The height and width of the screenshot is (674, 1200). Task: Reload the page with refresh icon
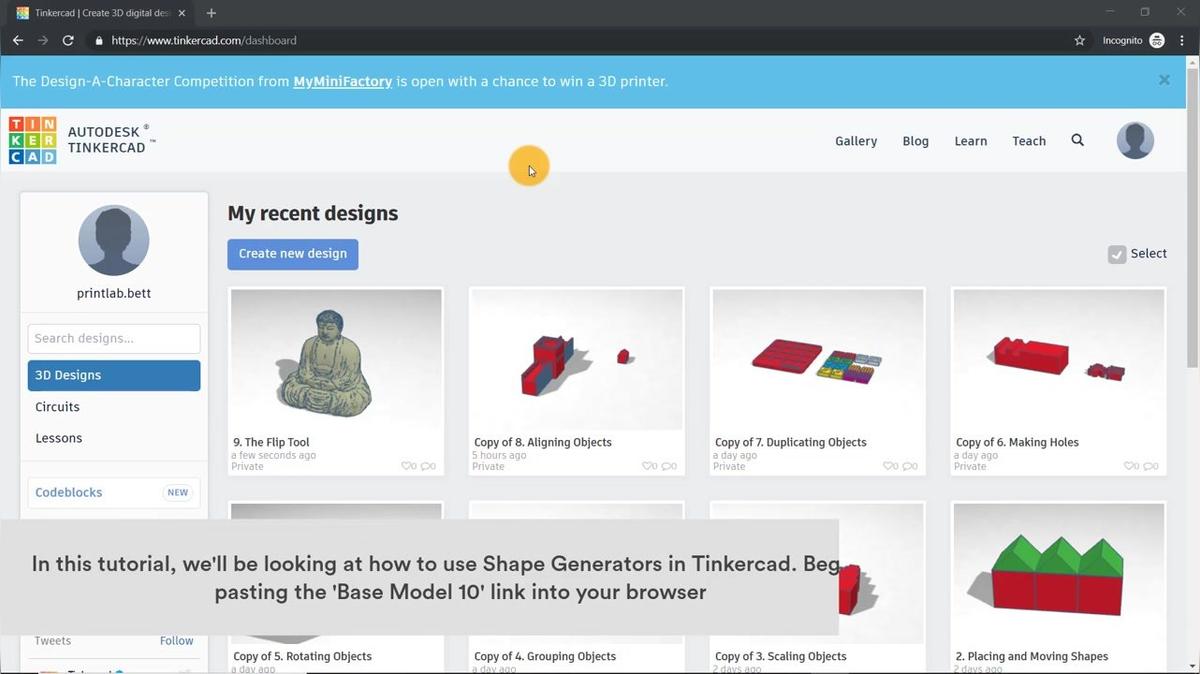coord(68,40)
